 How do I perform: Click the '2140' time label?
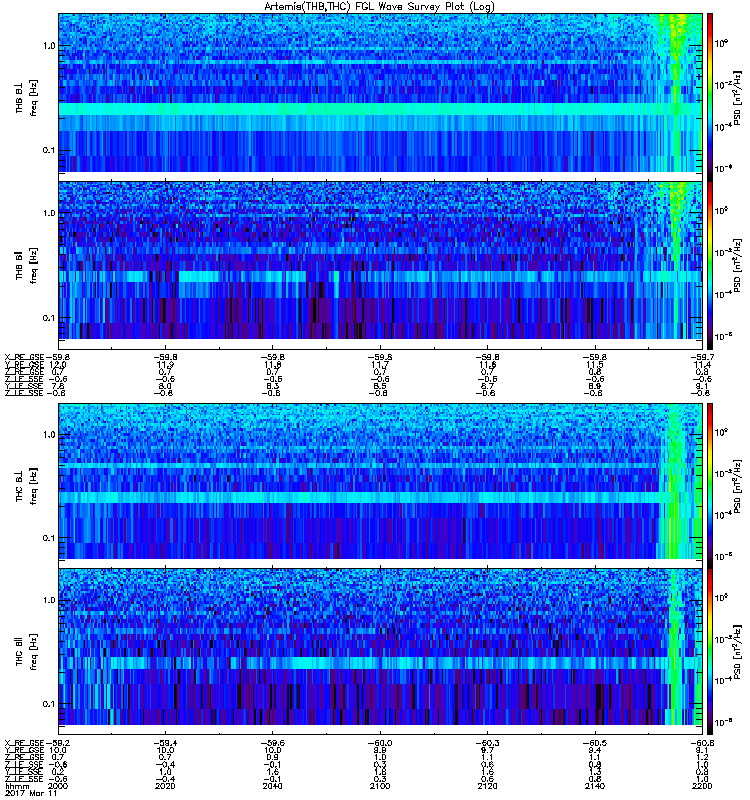coord(595,786)
